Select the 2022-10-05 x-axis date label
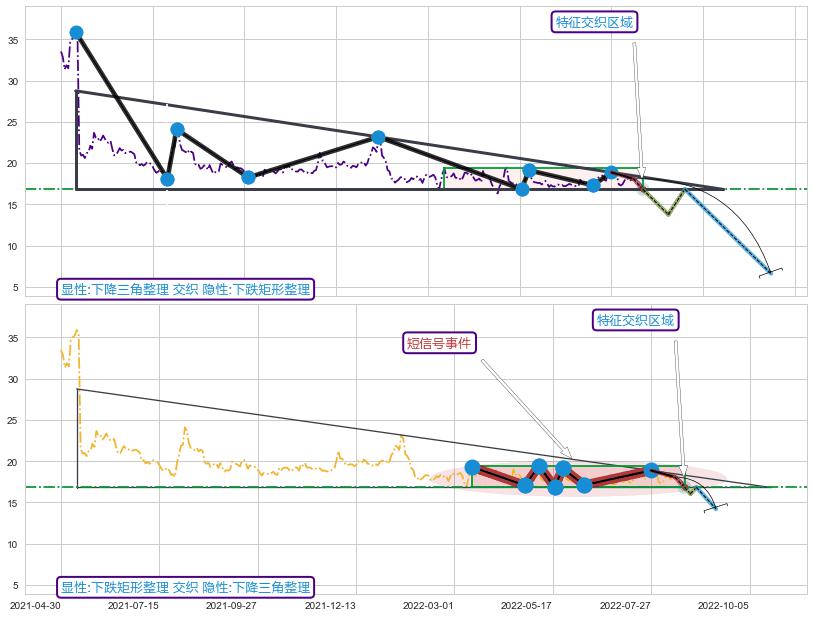Viewport: 813px width, 617px height. point(723,605)
